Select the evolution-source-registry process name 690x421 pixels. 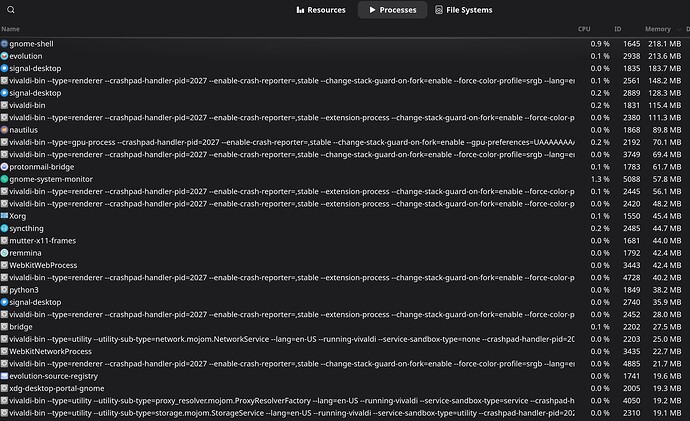(x=53, y=376)
